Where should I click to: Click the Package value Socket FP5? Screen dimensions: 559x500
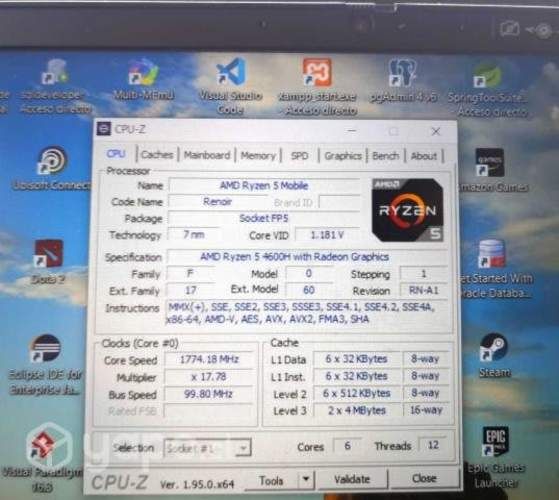(x=264, y=218)
